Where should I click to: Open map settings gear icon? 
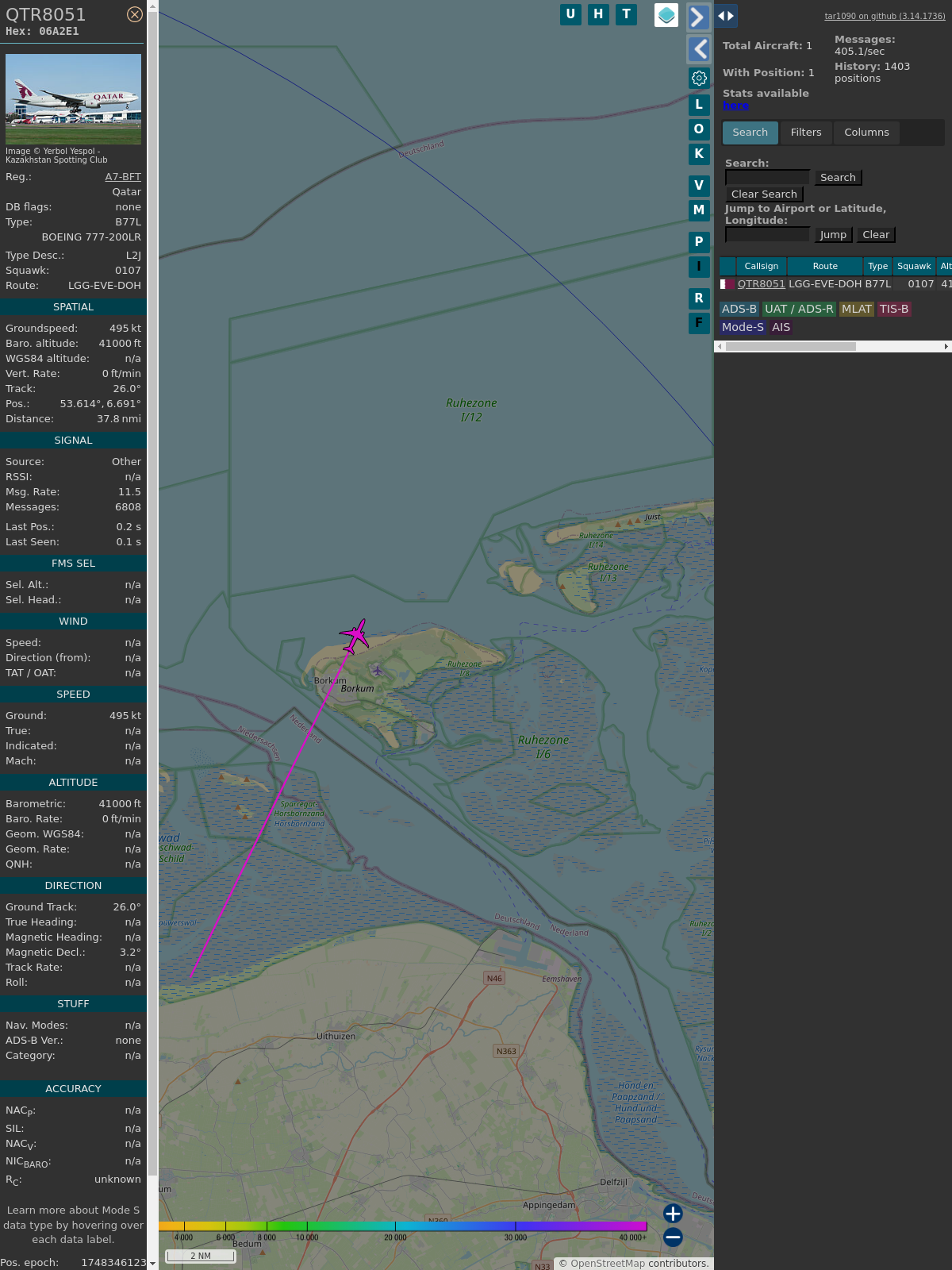click(x=699, y=78)
